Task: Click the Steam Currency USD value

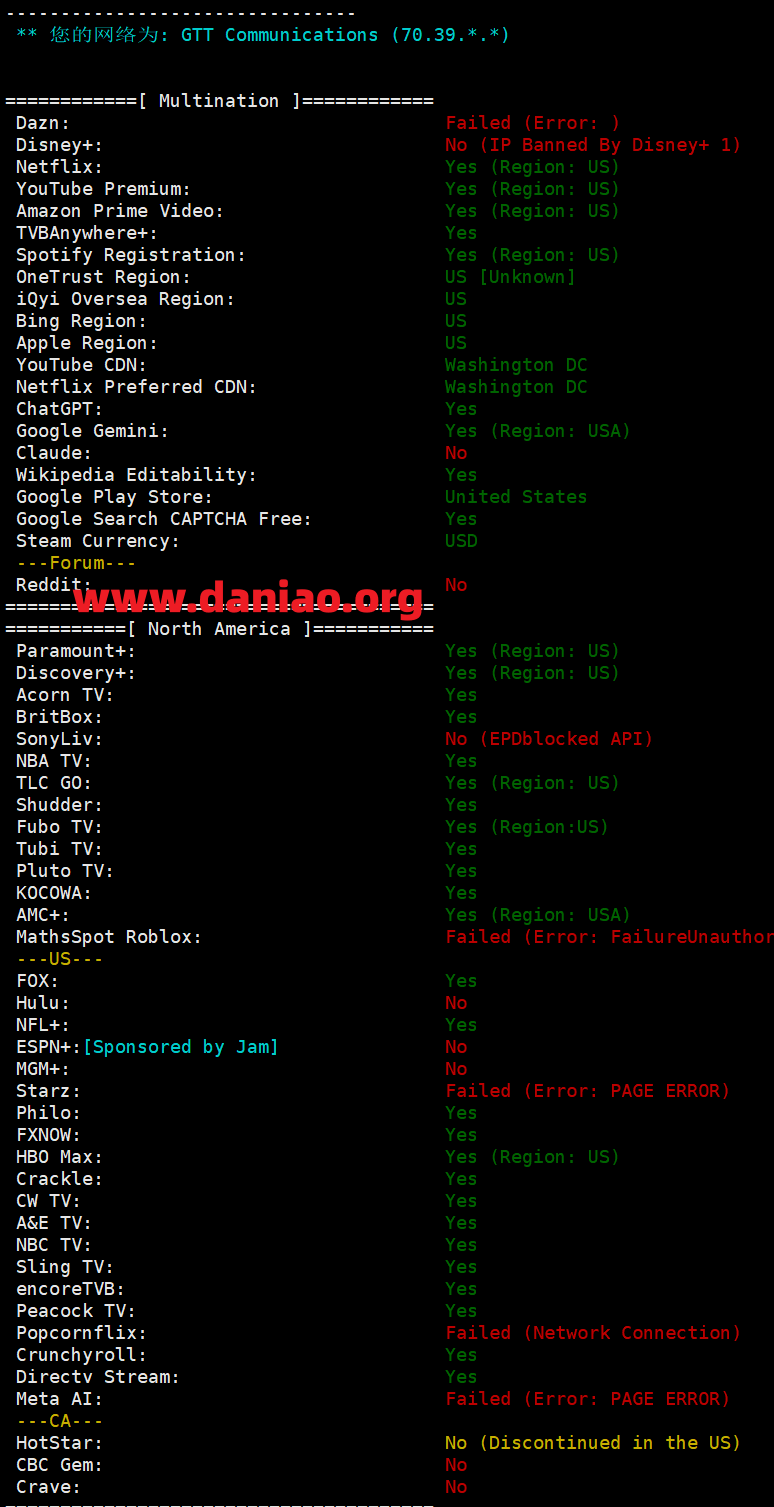Action: [461, 541]
